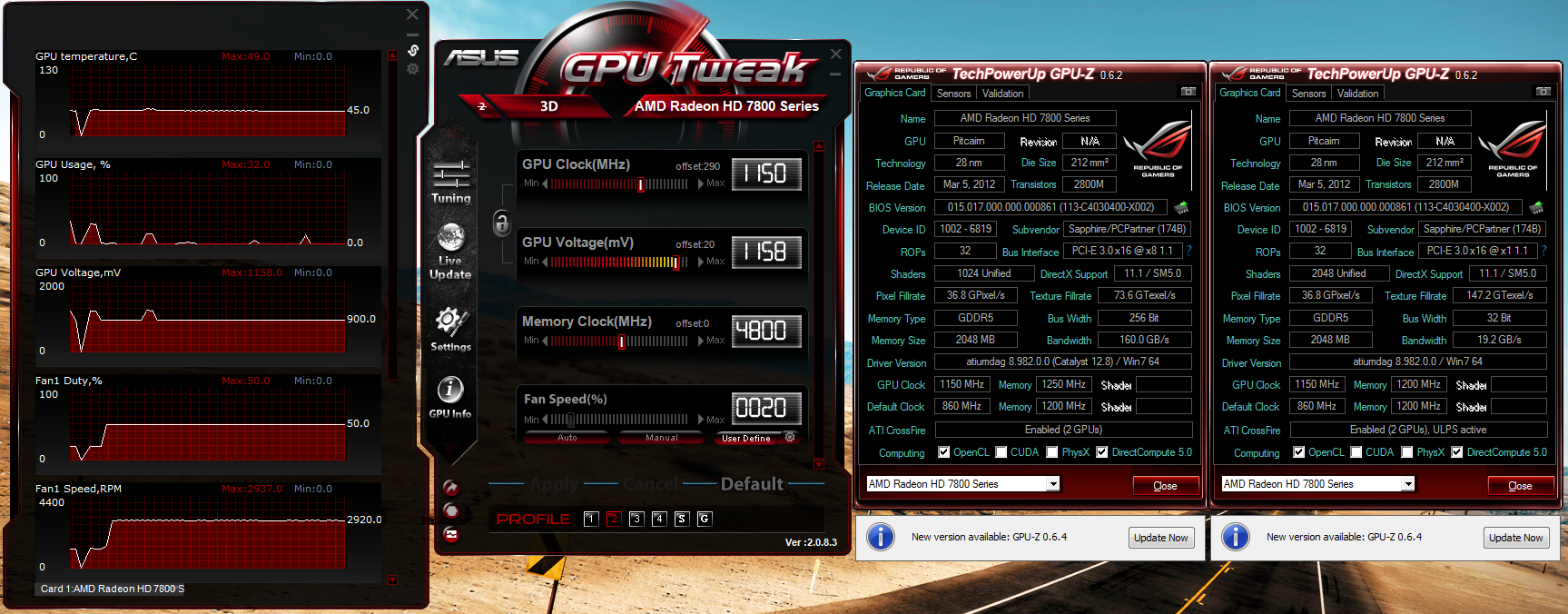Select User Define fan mode

746,438
